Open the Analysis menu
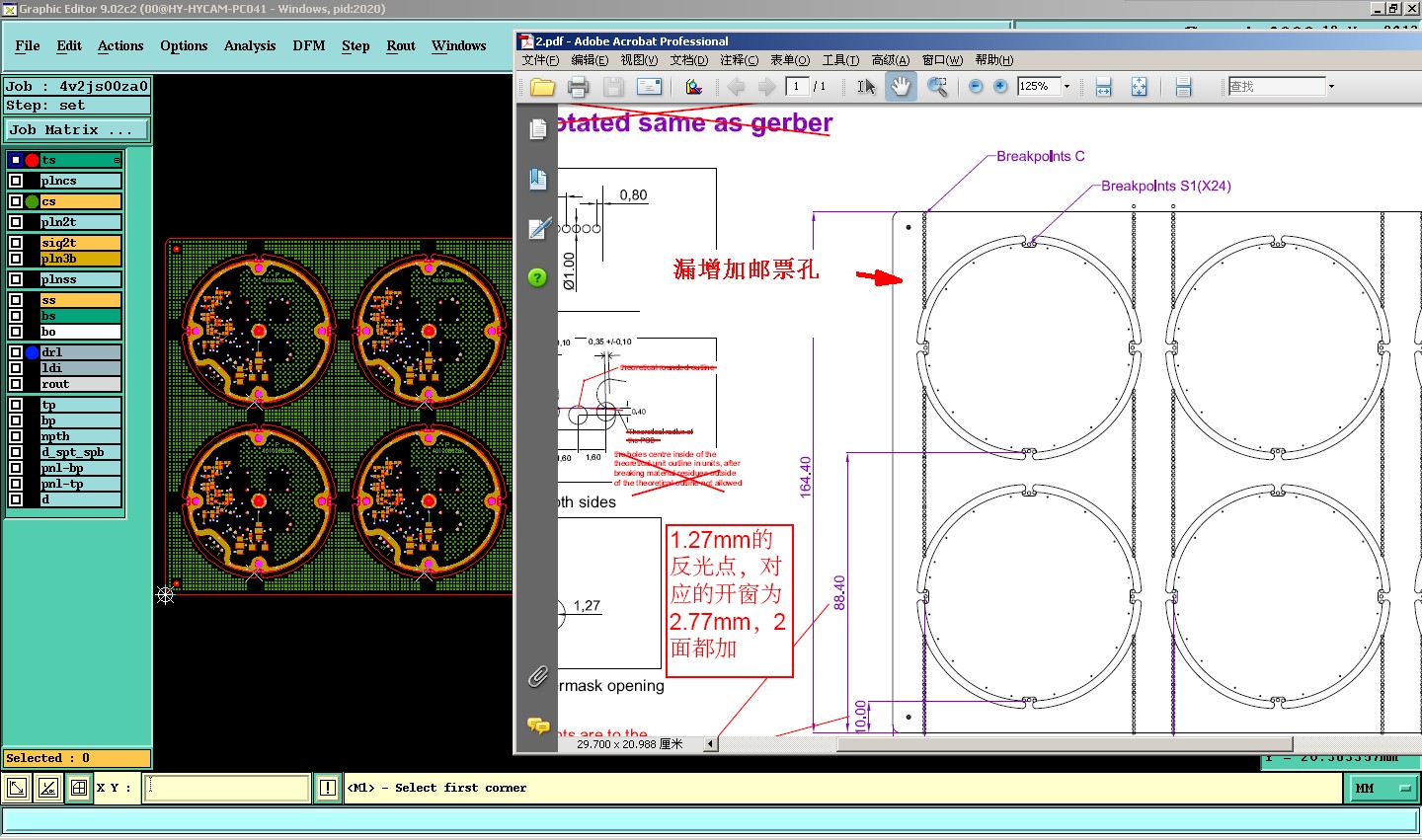This screenshot has width=1422, height=840. (250, 45)
